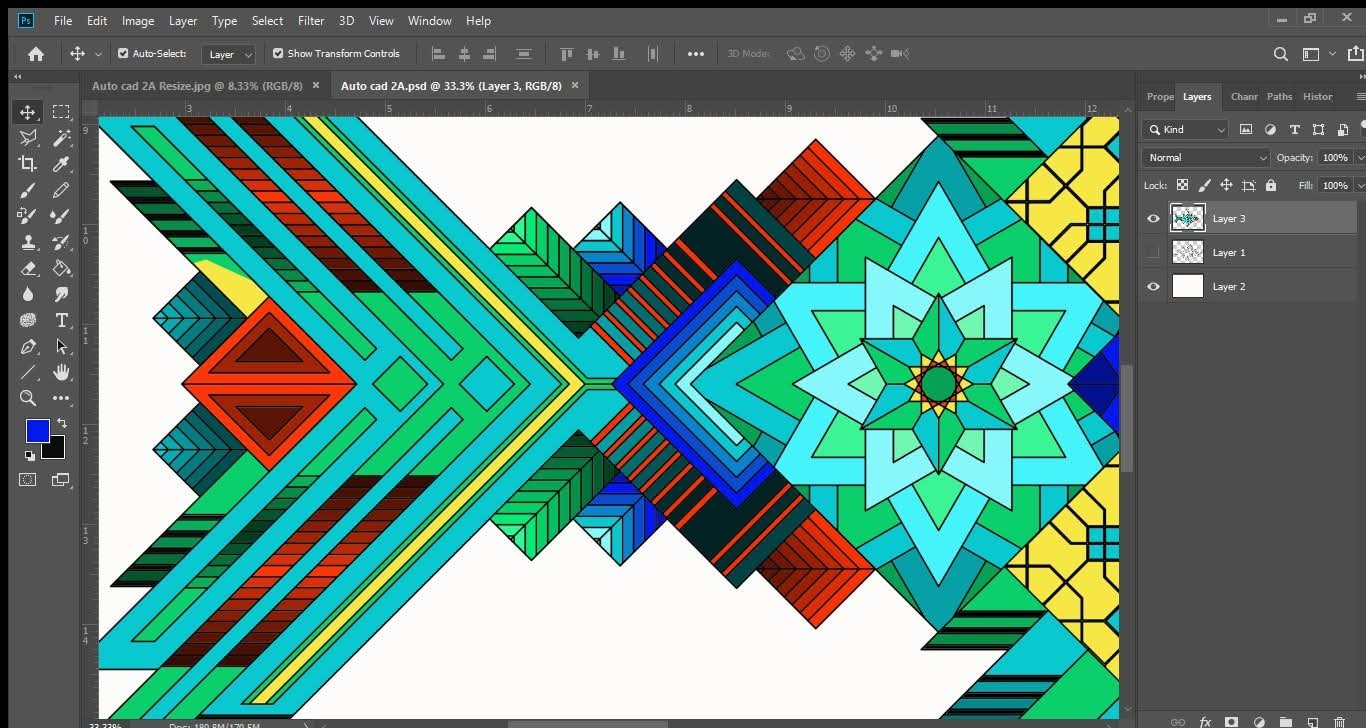1366x728 pixels.
Task: Select the Zoom tool
Action: [28, 398]
